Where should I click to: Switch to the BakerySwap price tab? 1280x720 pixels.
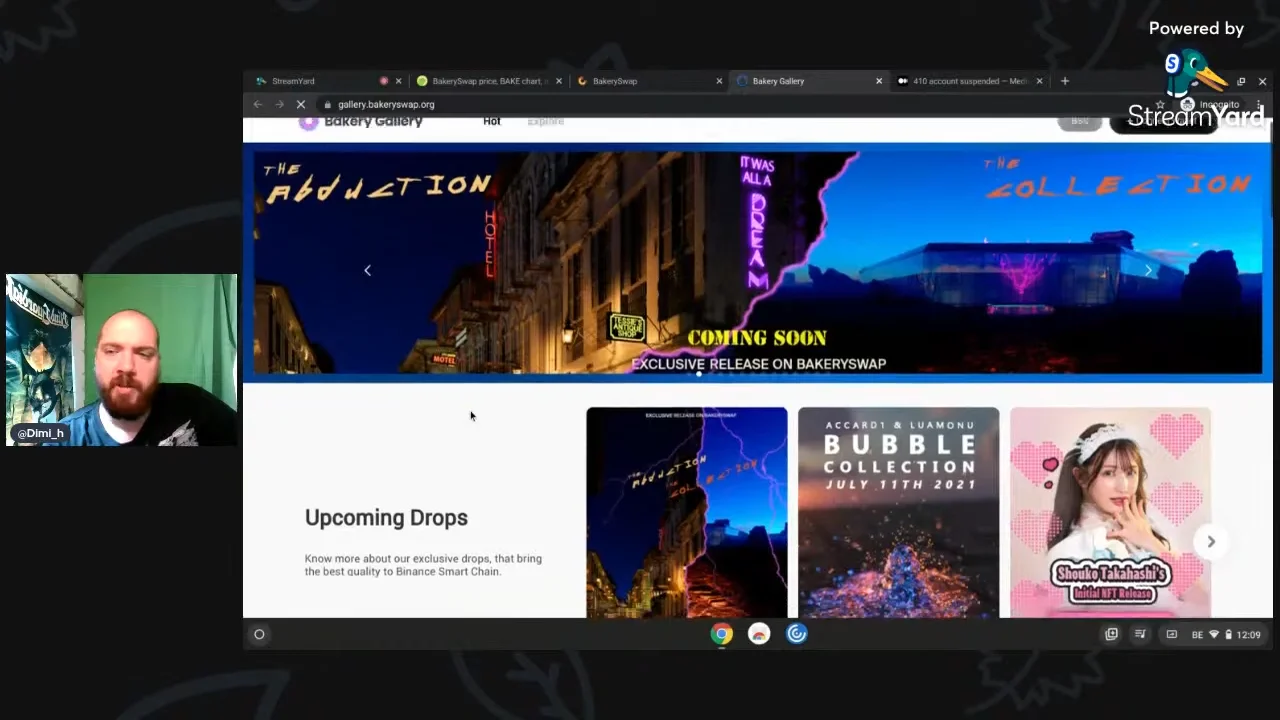coord(485,81)
